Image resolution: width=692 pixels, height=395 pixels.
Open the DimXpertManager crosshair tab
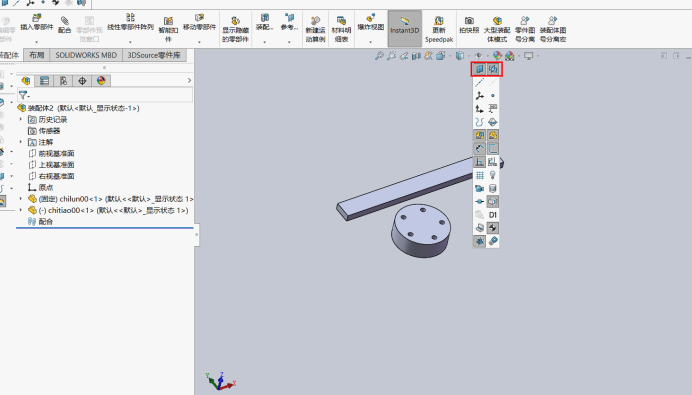[x=82, y=80]
